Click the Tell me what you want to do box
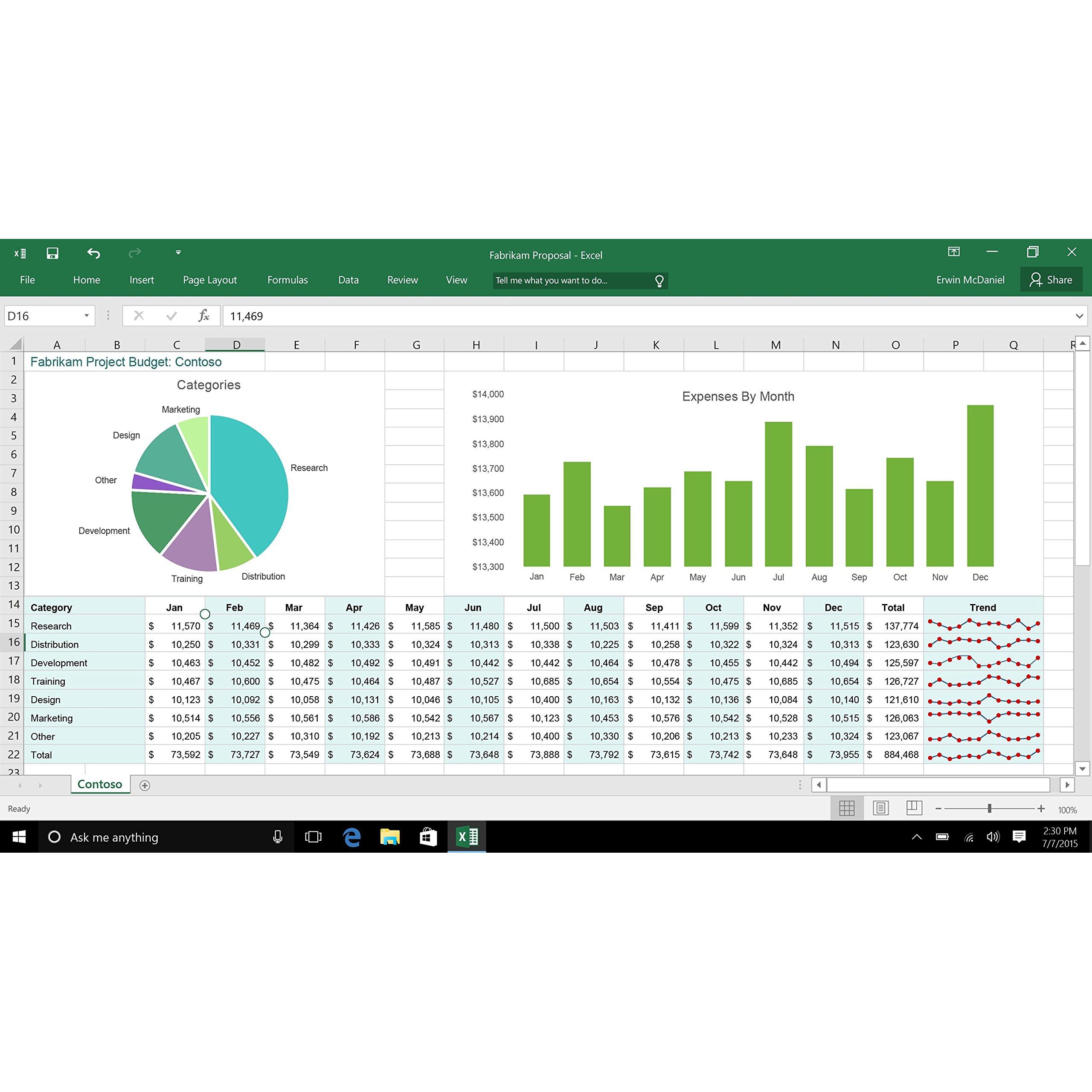Viewport: 1092px width, 1092px height. [581, 281]
